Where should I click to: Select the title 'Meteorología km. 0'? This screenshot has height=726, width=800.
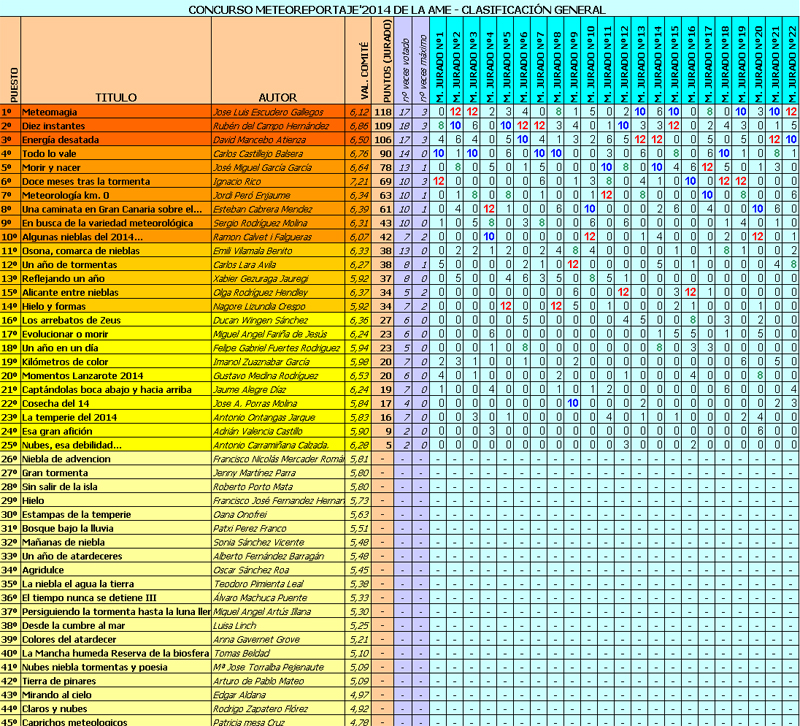click(x=65, y=195)
